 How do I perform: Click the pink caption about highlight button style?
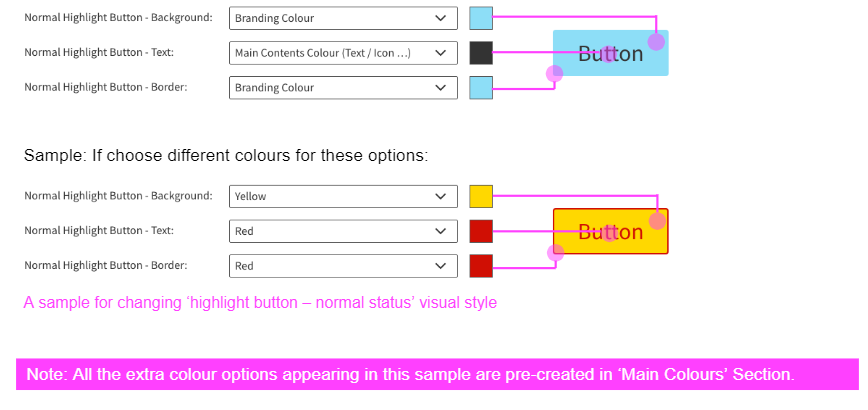point(260,302)
